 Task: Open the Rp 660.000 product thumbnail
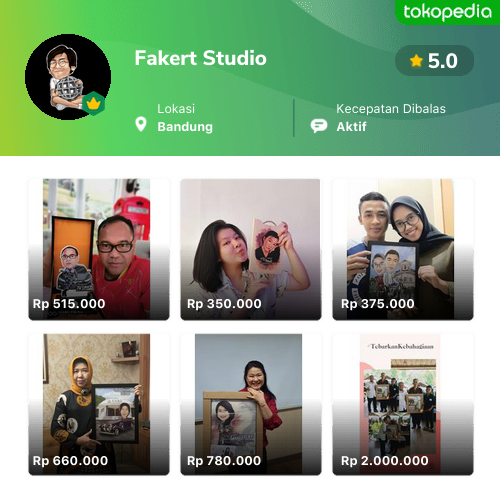99,404
